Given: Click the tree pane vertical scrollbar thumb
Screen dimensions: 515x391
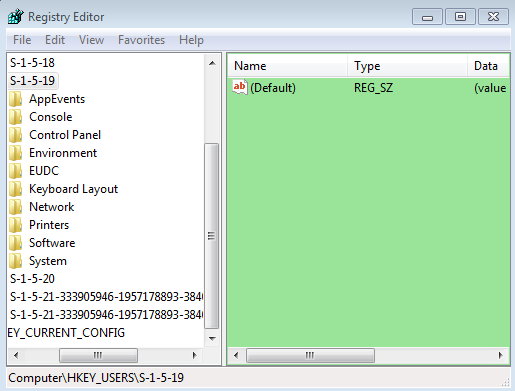Looking at the screenshot, I should 211,236.
